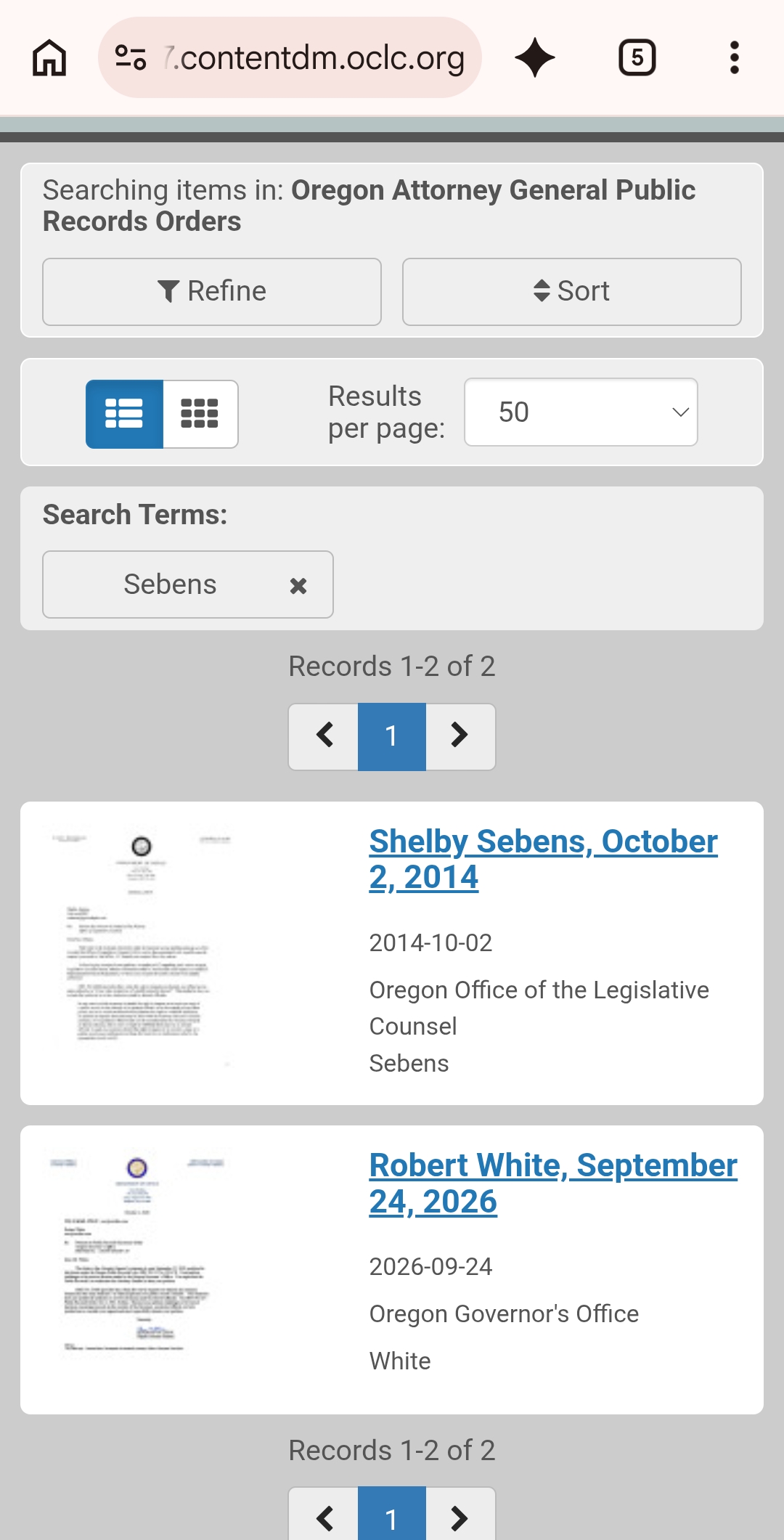Screen dimensions: 784x1540
Task: Open the Sort options
Action: [x=572, y=292]
